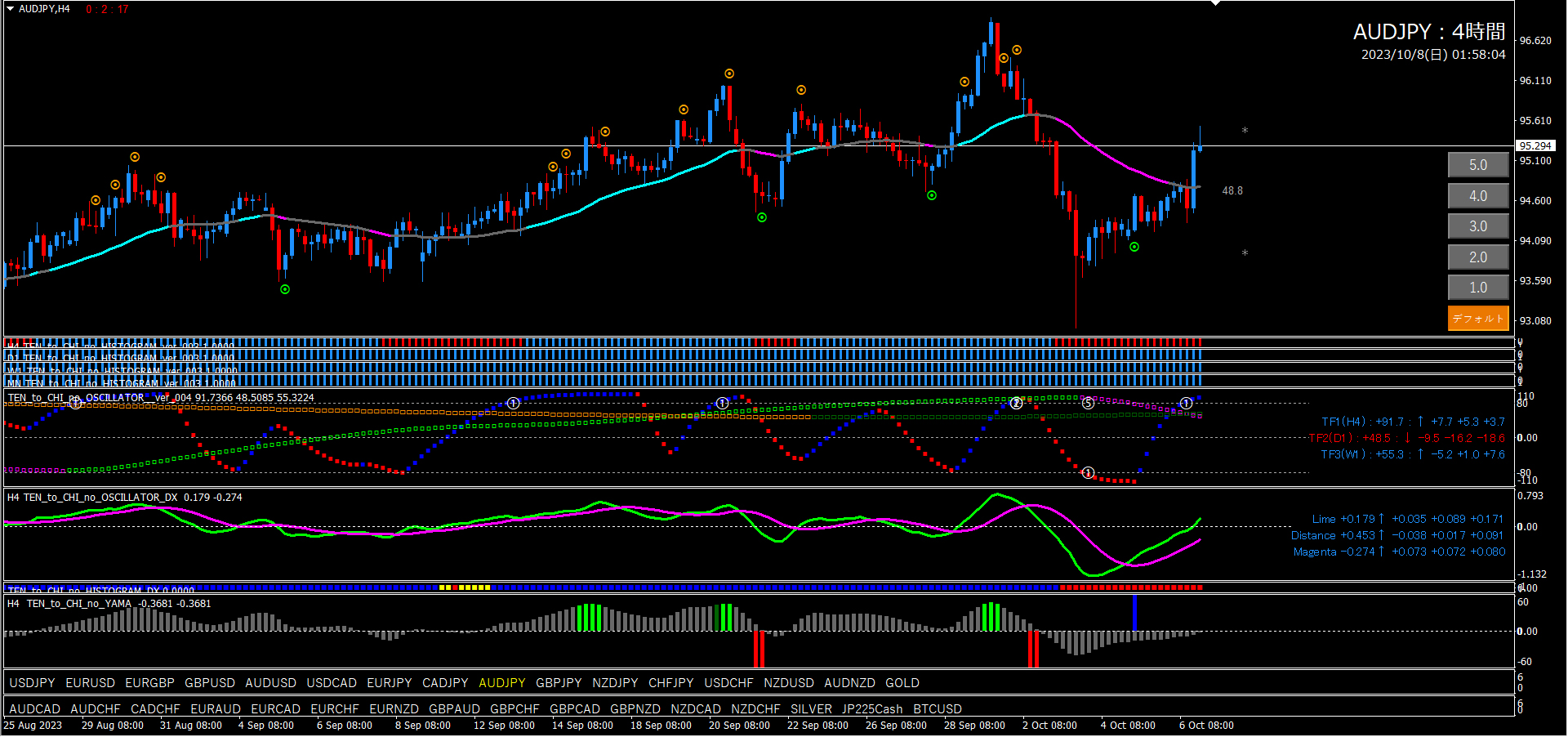The width and height of the screenshot is (1568, 737).
Task: Switch chart to CADJPY
Action: (445, 683)
